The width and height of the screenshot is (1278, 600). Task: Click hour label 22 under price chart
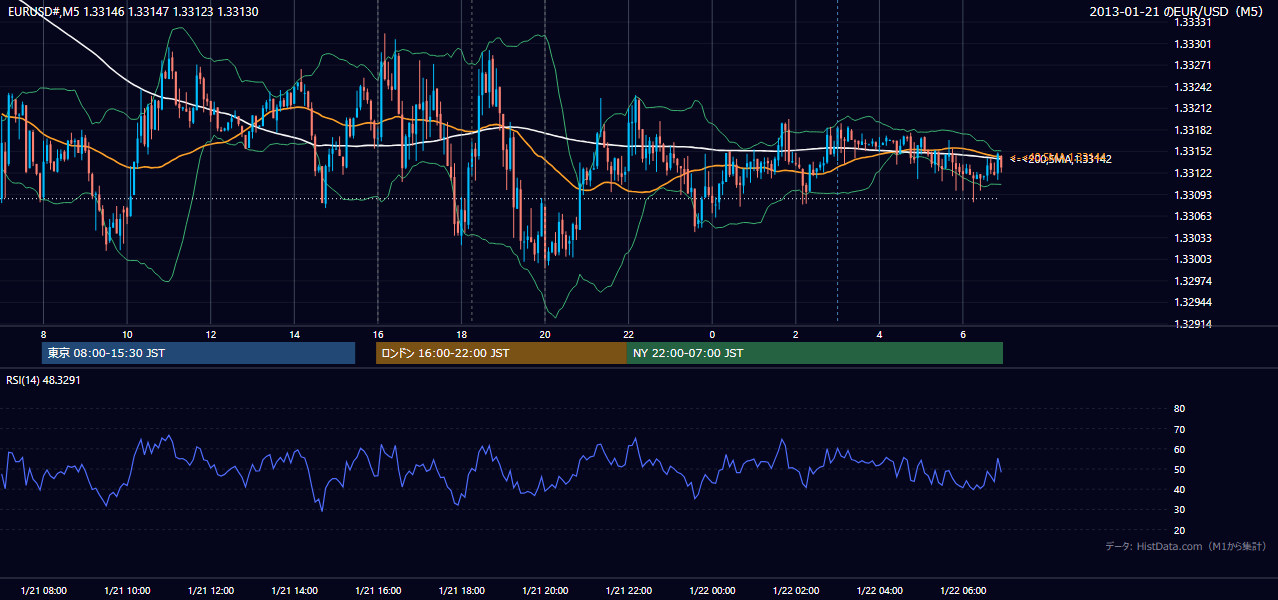click(x=628, y=334)
